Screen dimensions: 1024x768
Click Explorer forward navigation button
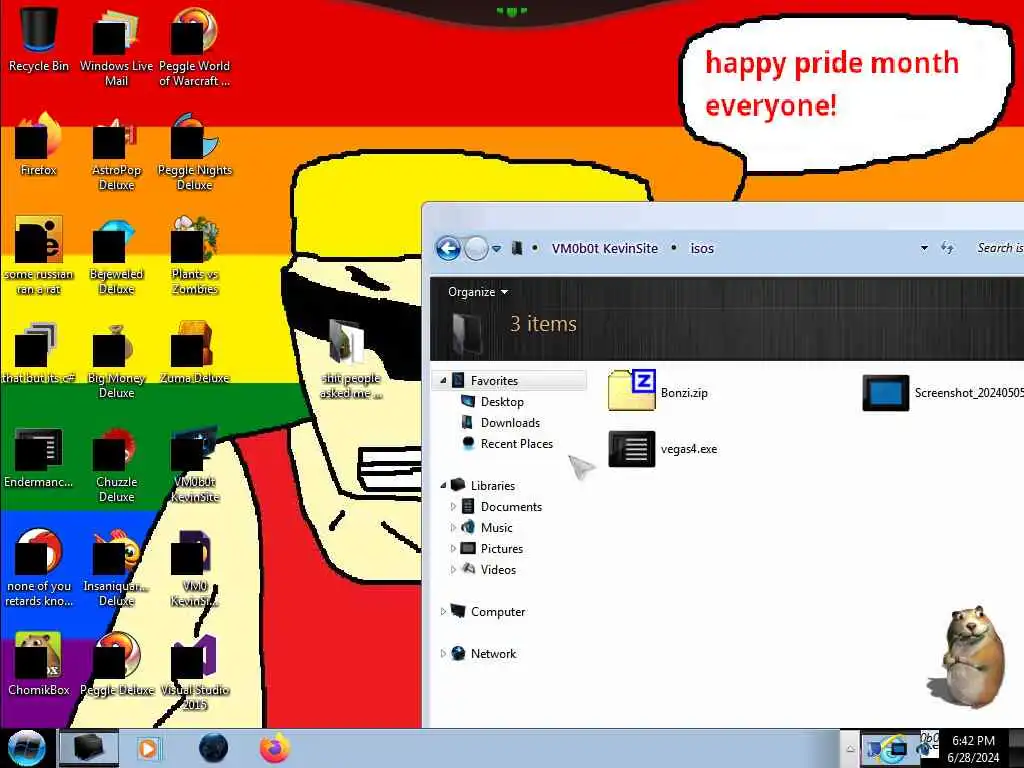click(x=476, y=248)
